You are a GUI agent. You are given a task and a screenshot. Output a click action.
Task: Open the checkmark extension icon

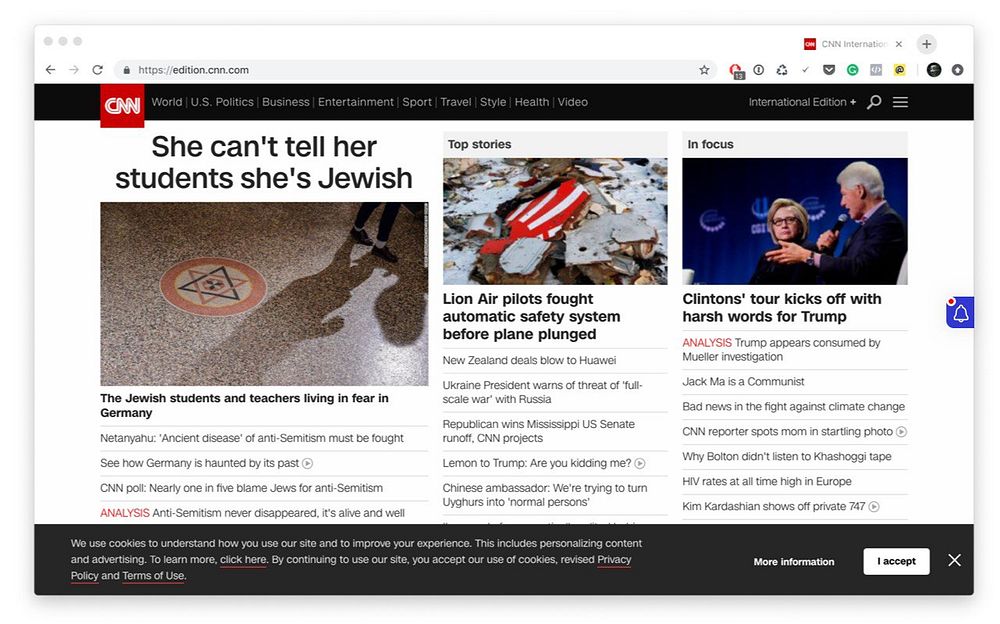click(x=805, y=70)
